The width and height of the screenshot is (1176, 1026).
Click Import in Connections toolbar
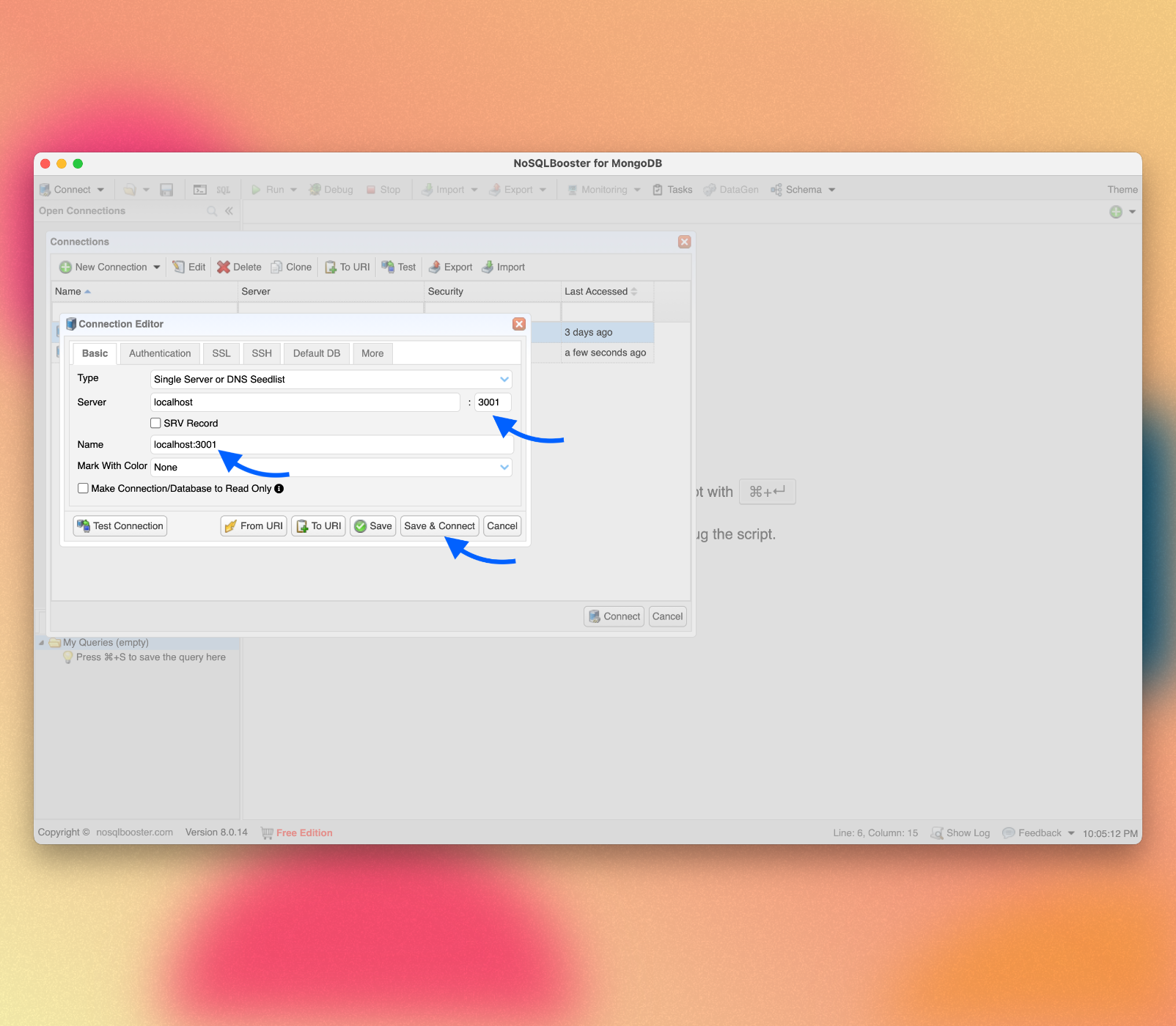(x=503, y=267)
